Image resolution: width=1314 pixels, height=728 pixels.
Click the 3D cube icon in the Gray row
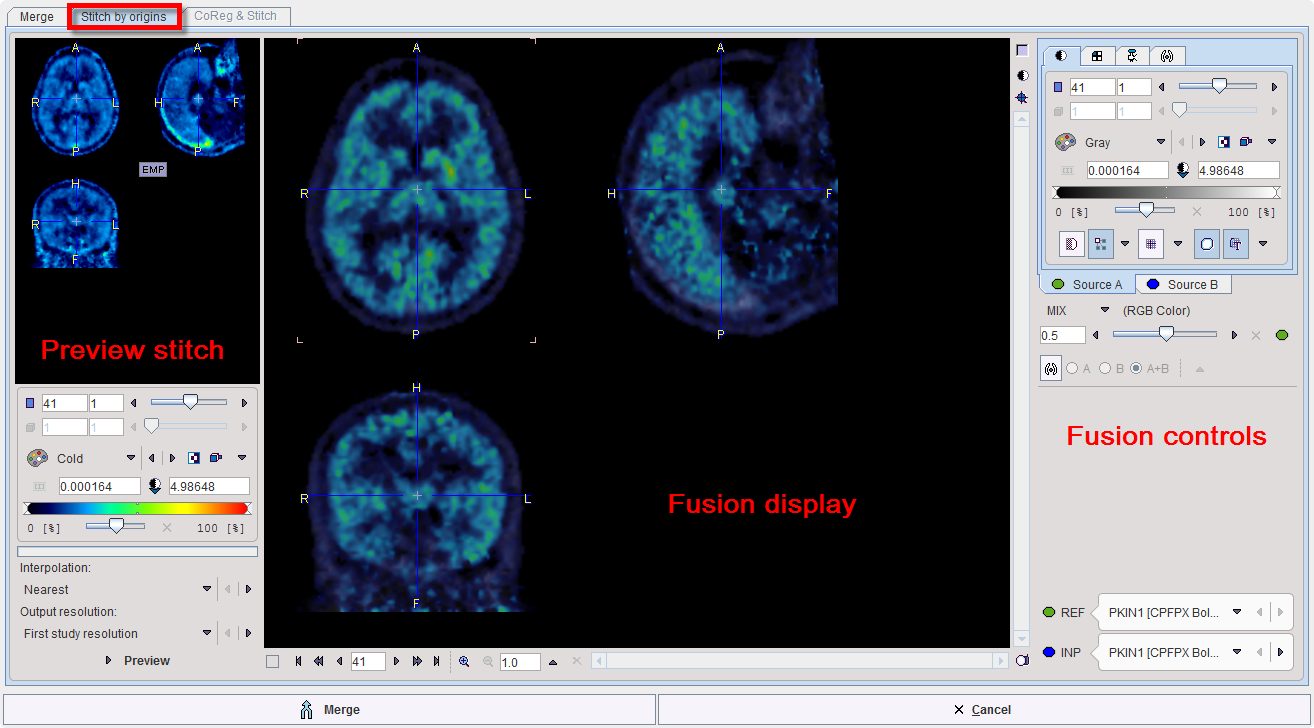coord(1246,142)
